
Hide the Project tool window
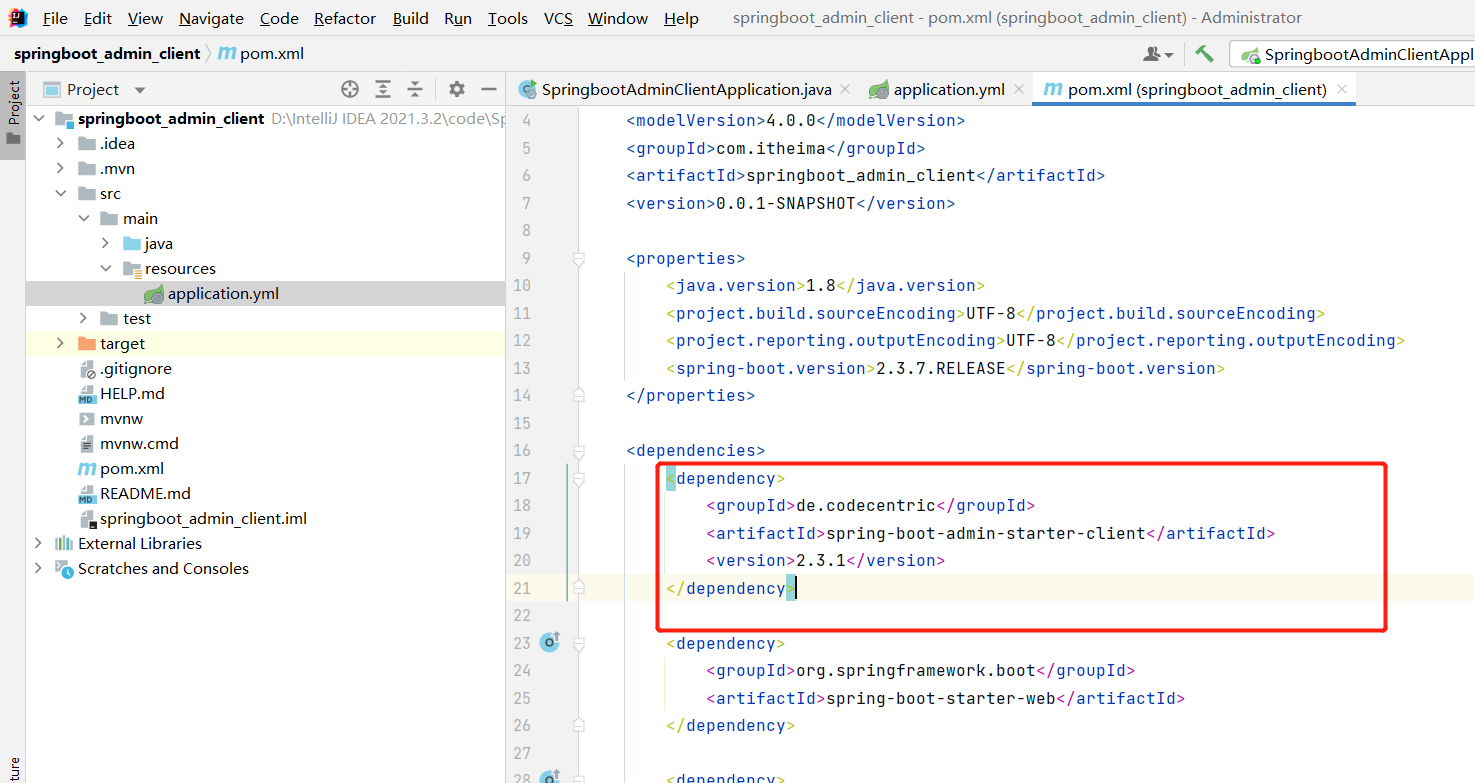(x=489, y=89)
